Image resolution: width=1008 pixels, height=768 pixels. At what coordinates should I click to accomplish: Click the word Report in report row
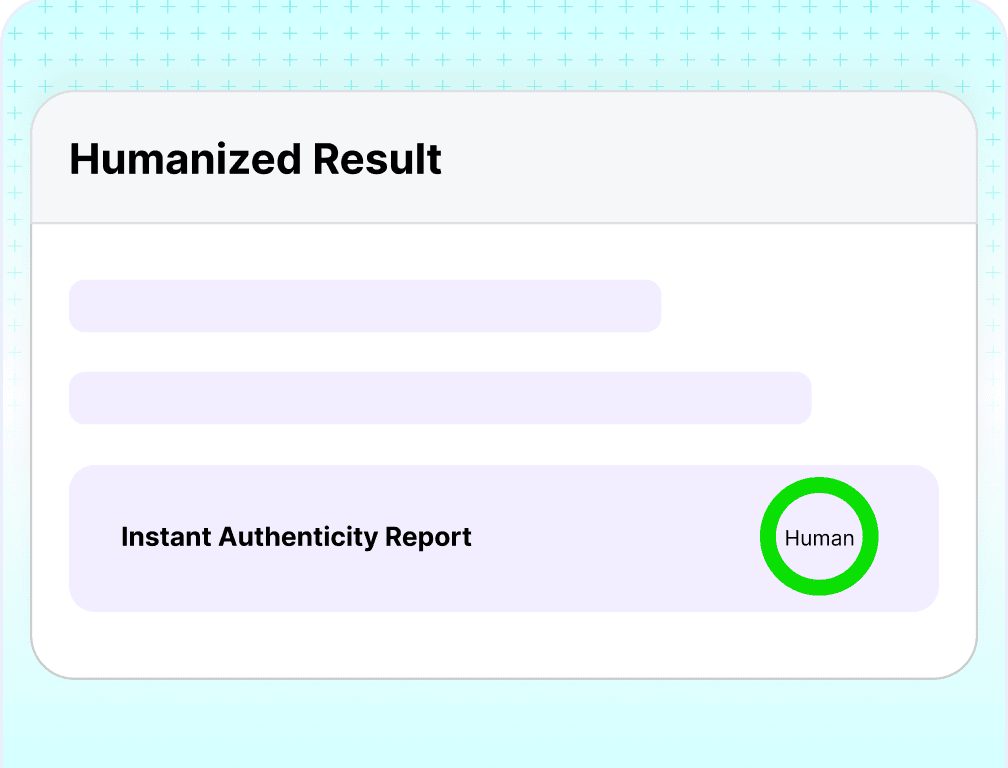coord(428,537)
